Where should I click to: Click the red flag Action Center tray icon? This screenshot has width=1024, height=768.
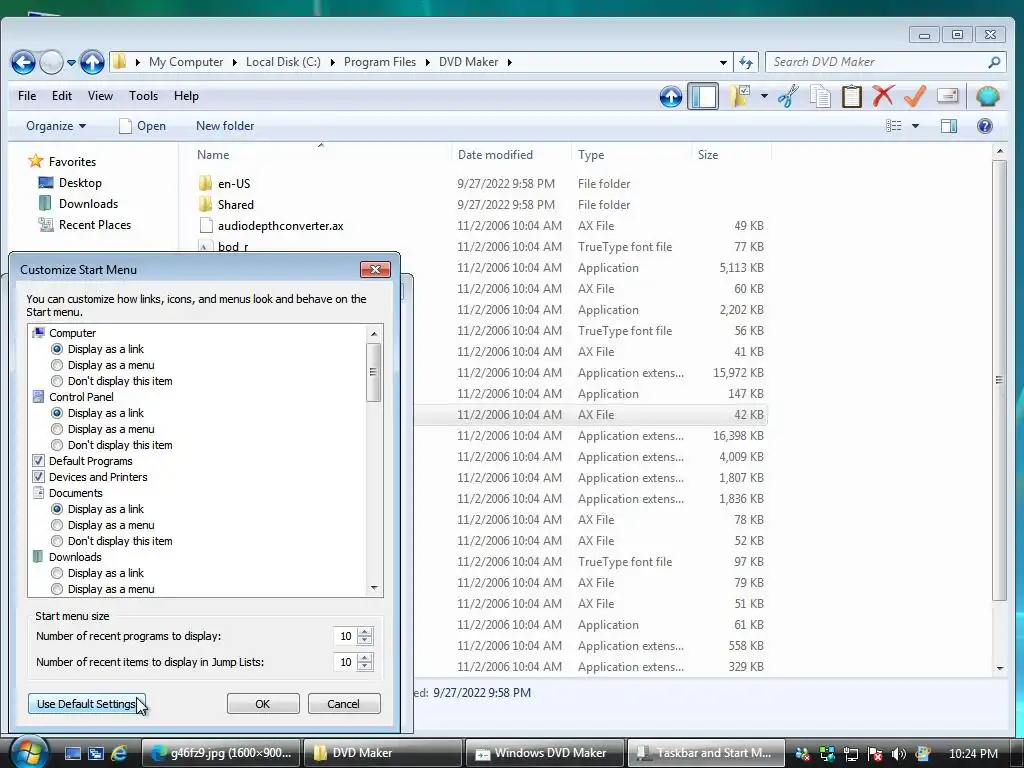pos(875,754)
